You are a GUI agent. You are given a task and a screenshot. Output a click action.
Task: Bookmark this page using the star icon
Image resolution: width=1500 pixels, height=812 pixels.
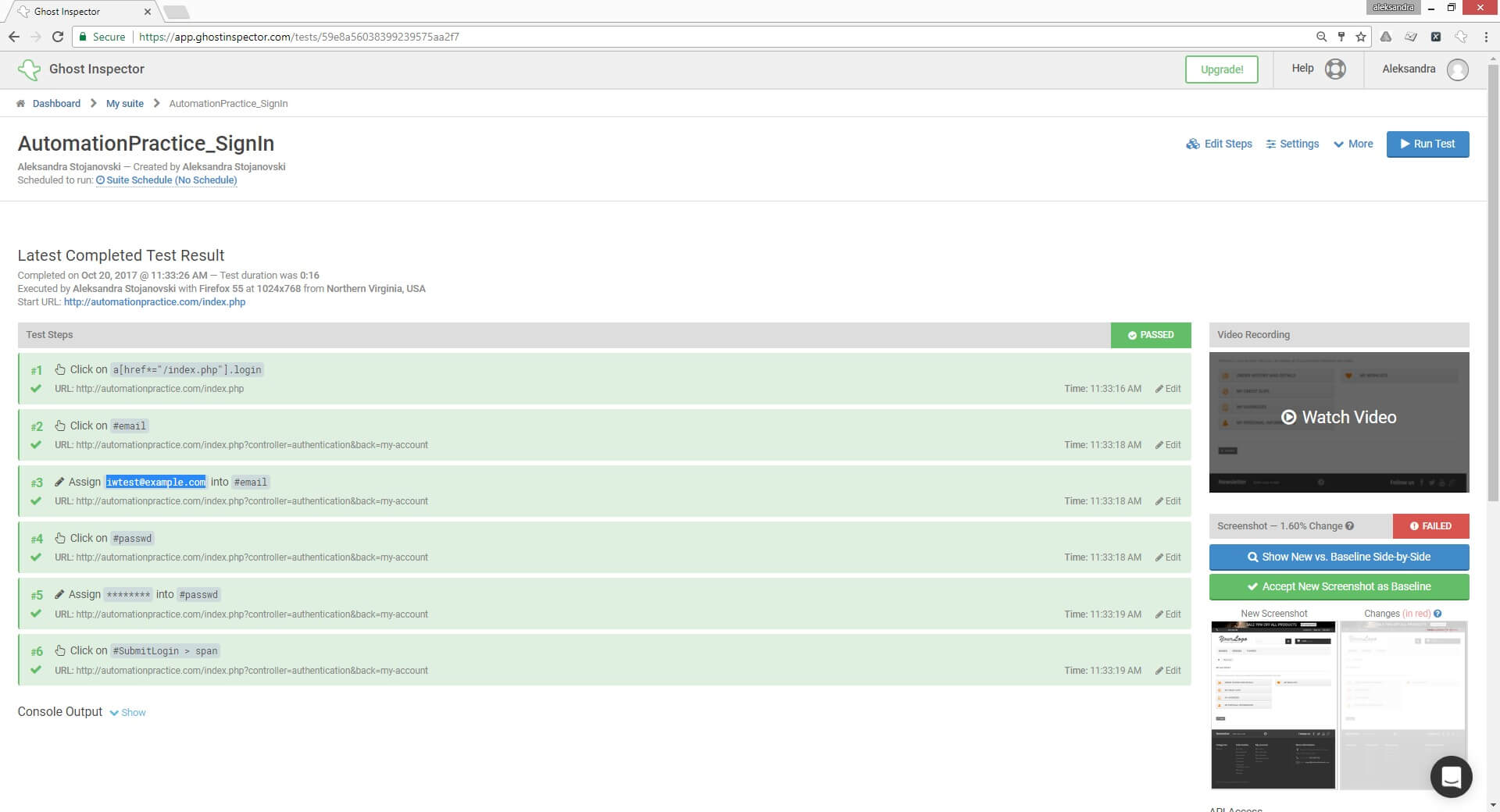click(x=1361, y=37)
